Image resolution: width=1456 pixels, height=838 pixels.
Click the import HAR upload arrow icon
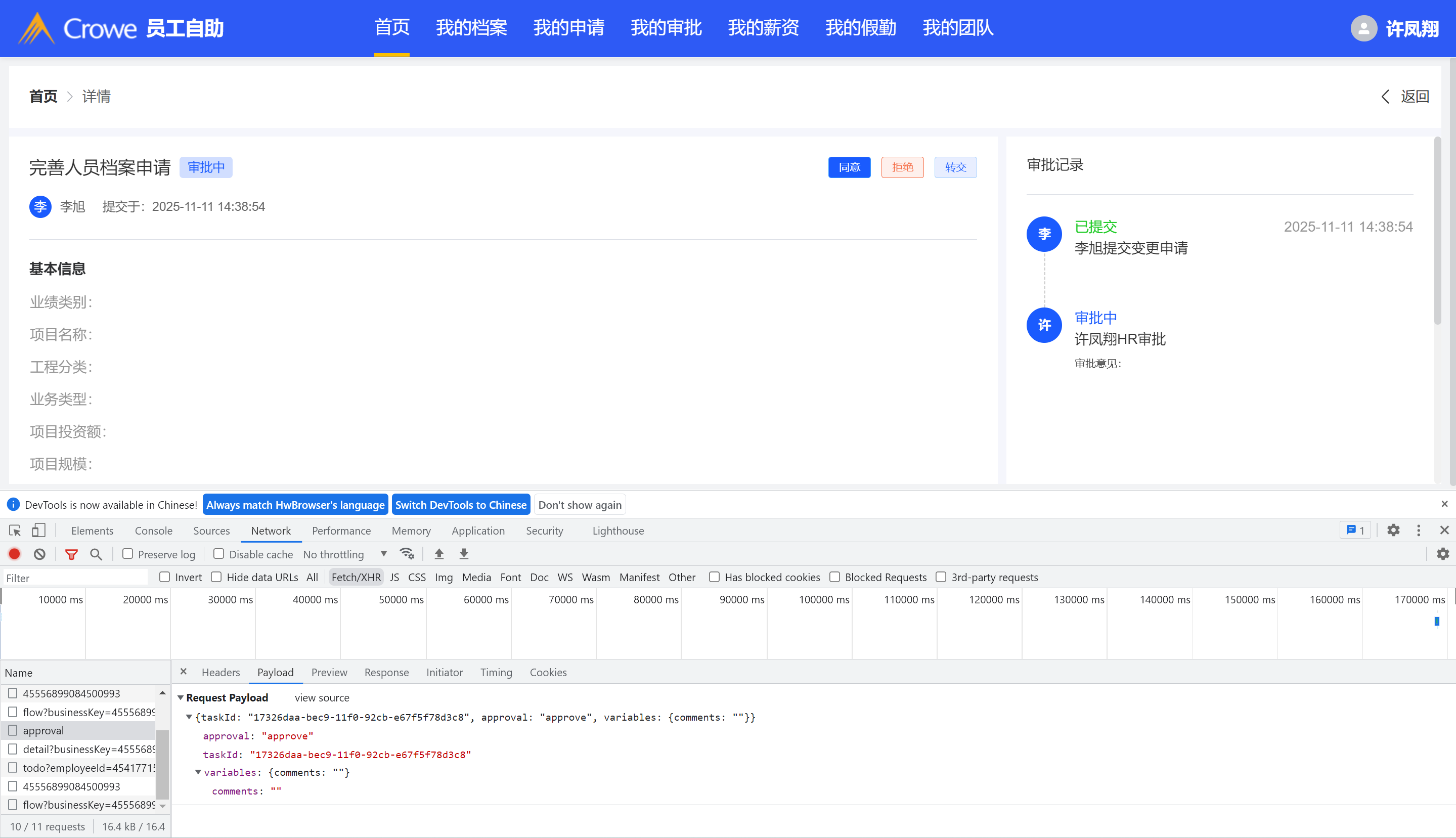(439, 554)
